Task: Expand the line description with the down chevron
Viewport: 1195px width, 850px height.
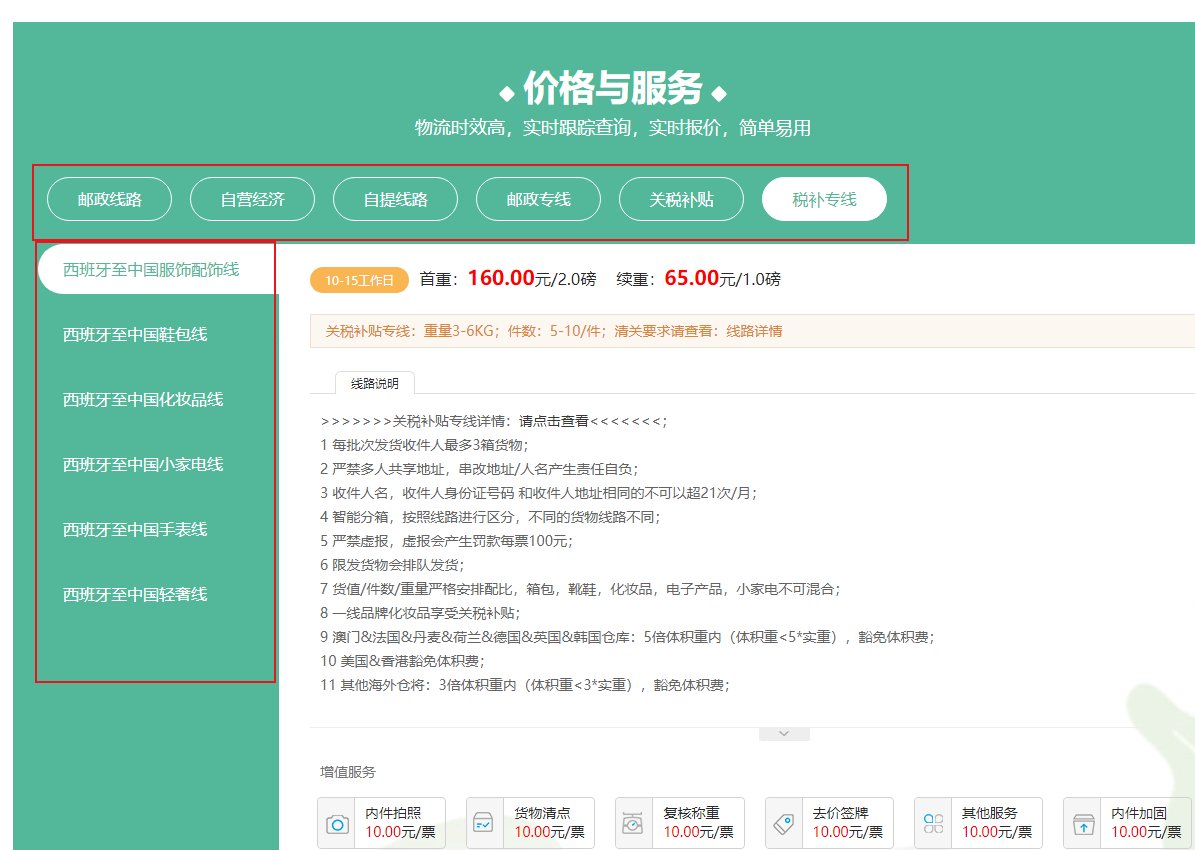Action: coord(784,734)
